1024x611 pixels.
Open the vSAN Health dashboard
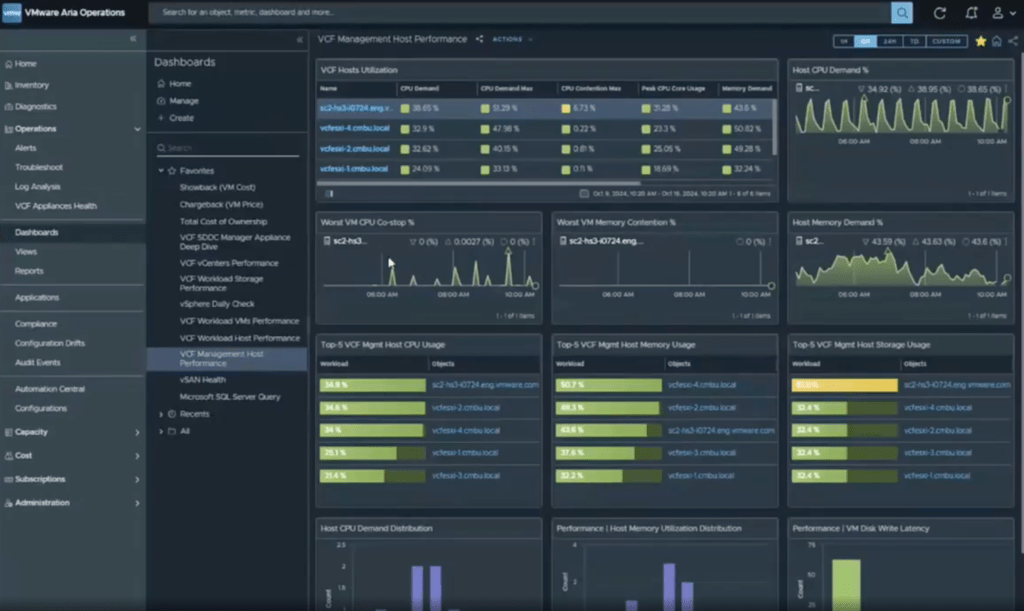point(202,380)
